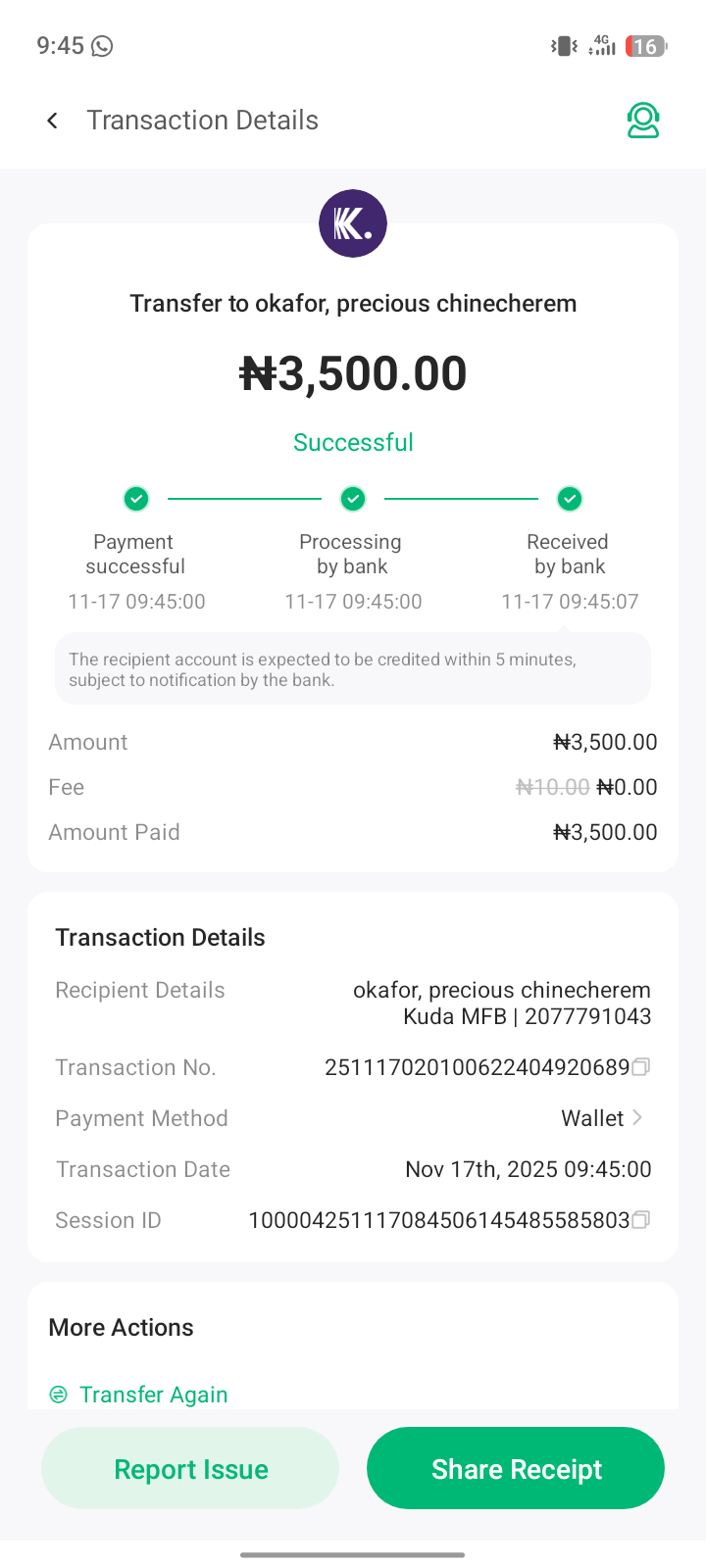Image resolution: width=706 pixels, height=1568 pixels.
Task: Tap the WhatsApp notification icon
Action: 102,46
